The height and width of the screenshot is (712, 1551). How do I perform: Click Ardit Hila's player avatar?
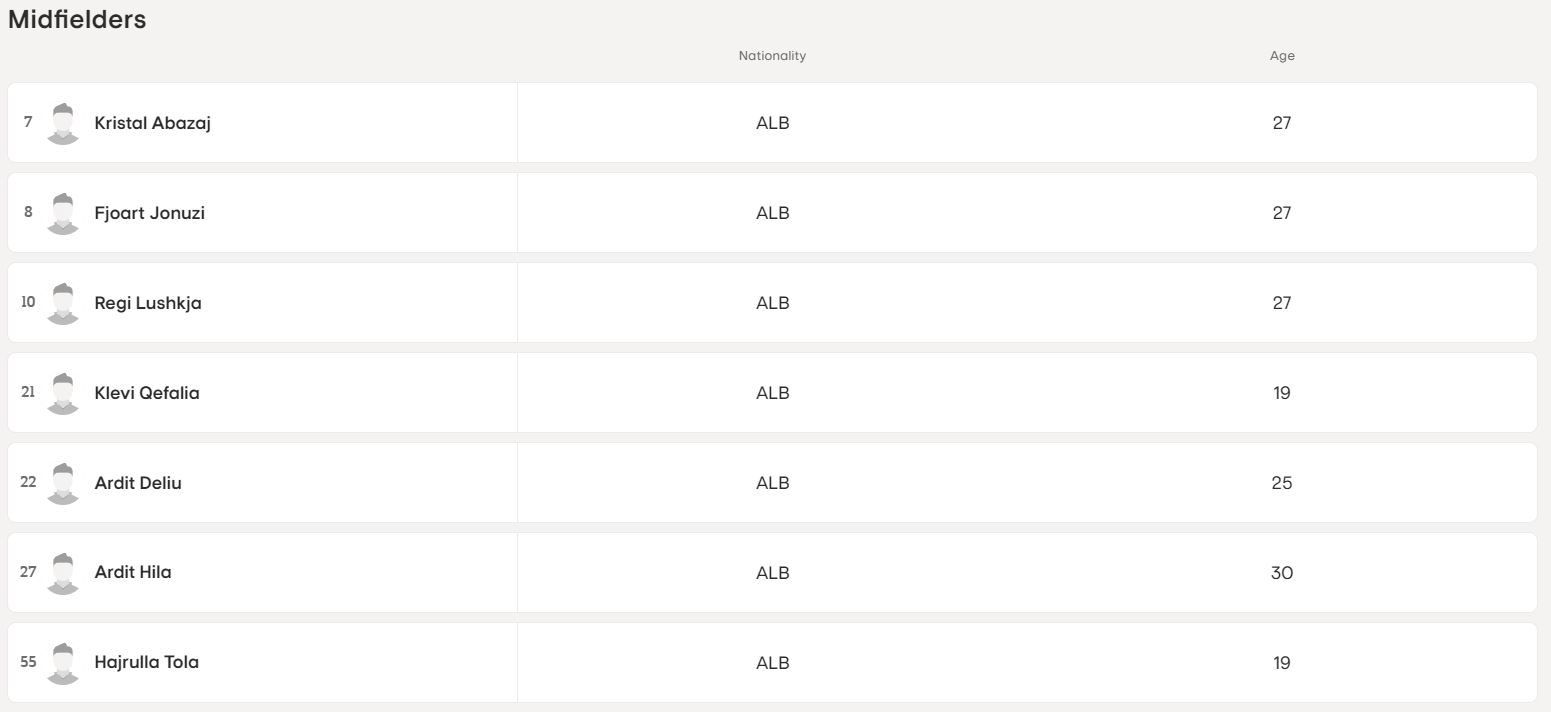(63, 573)
